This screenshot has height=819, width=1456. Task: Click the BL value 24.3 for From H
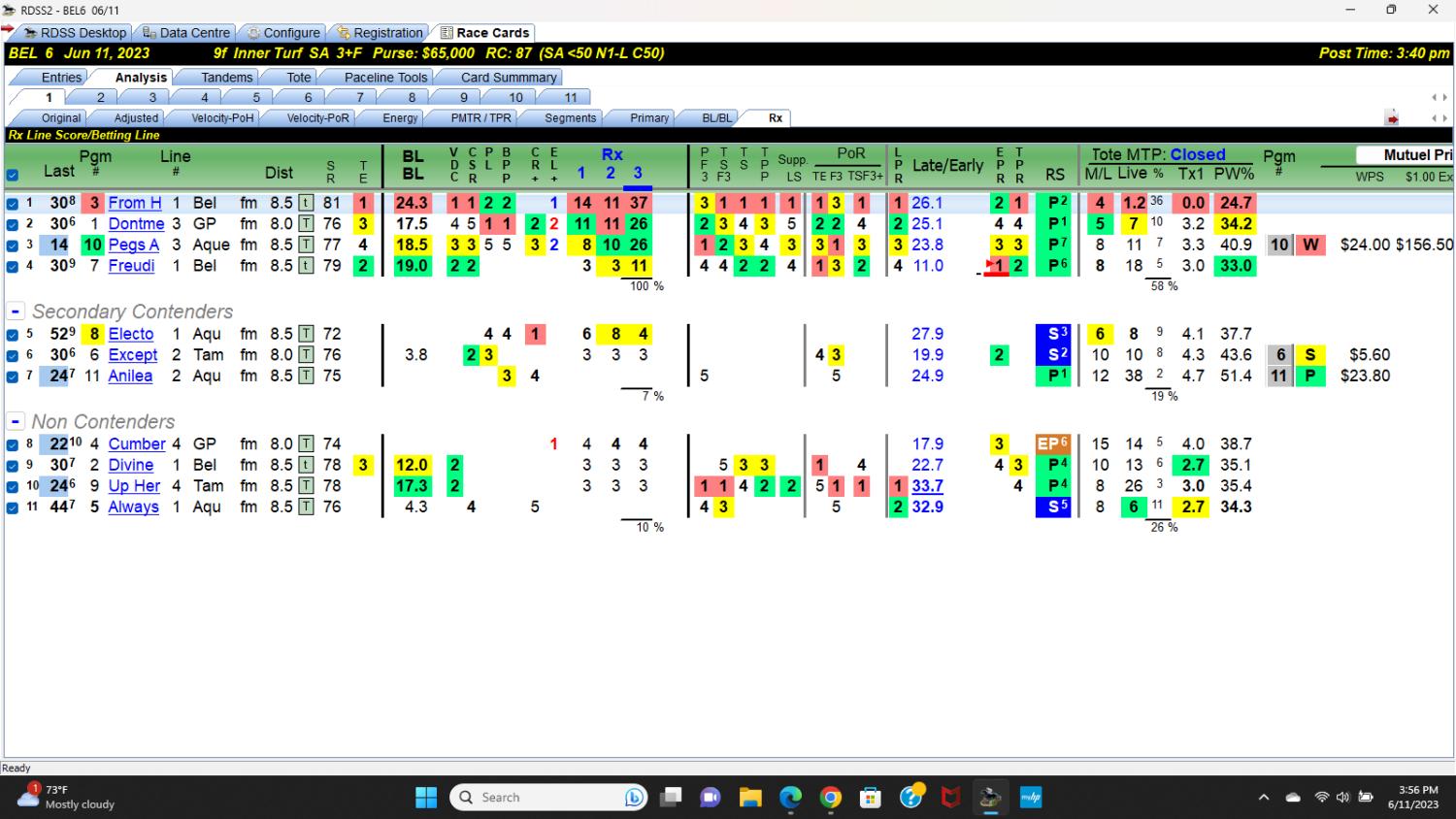pyautogui.click(x=412, y=203)
